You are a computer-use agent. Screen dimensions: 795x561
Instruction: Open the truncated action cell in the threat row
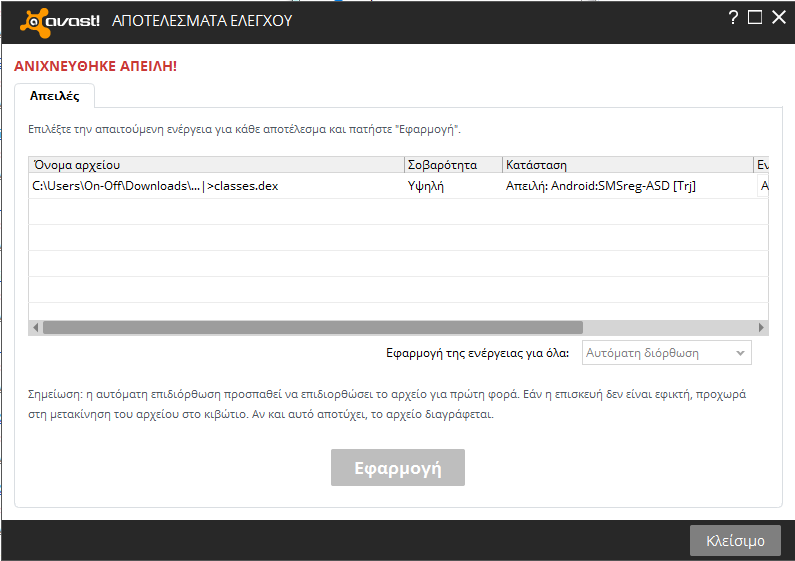[x=764, y=186]
